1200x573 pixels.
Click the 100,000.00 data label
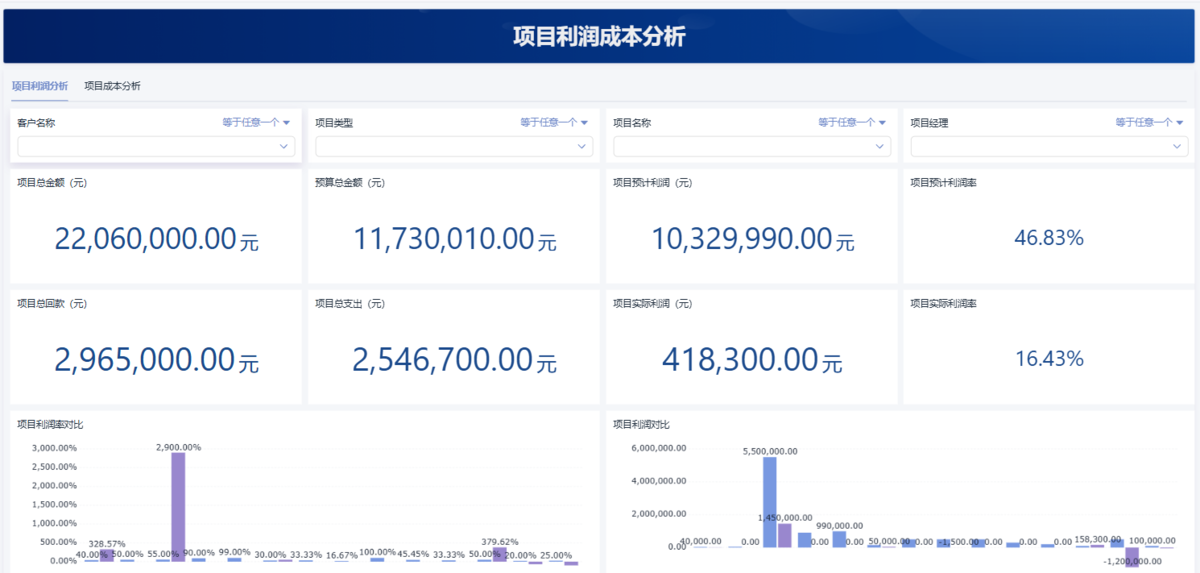(1152, 540)
